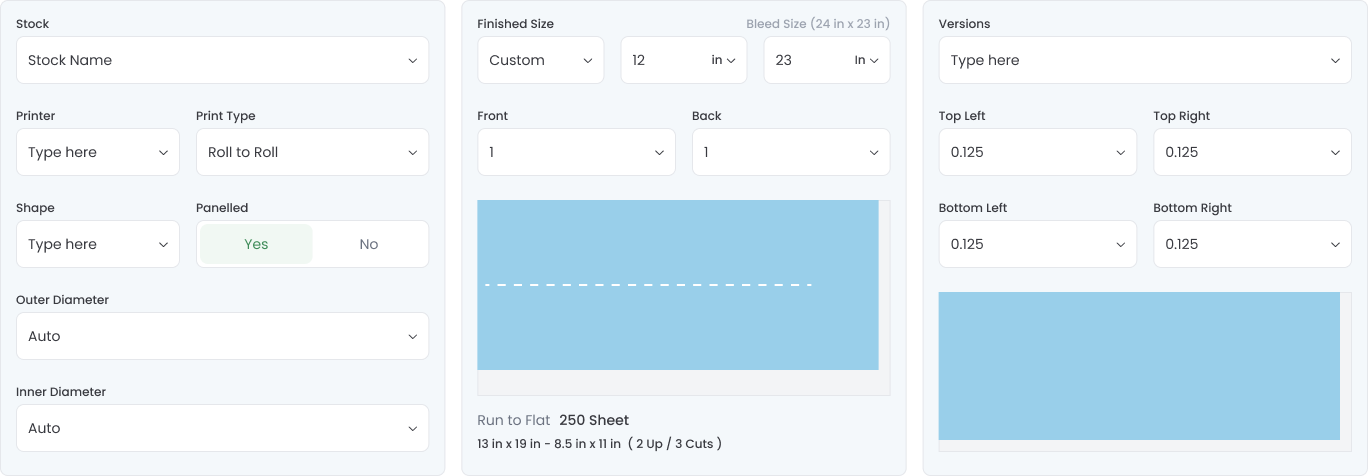
Task: Set Panelled to No
Action: click(368, 244)
